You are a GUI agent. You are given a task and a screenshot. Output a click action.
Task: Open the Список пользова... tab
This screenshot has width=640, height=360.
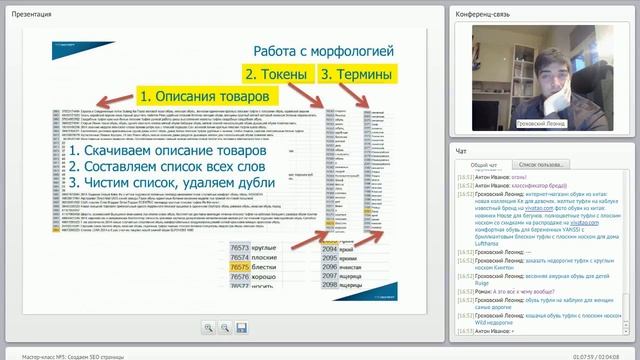click(x=541, y=164)
